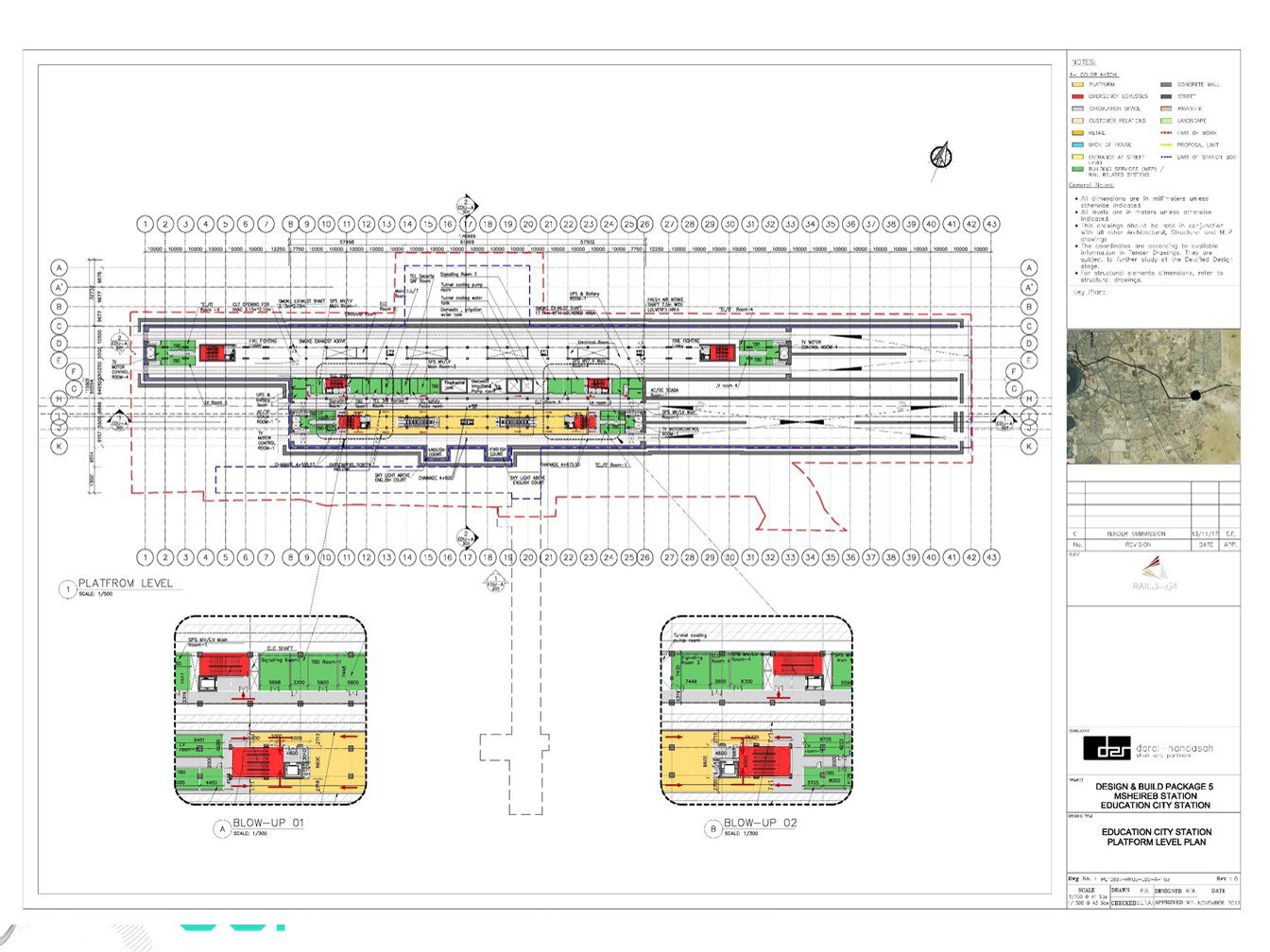Click the Dar Al-Handasah consultant logo
This screenshot has width=1270, height=952.
1107,748
